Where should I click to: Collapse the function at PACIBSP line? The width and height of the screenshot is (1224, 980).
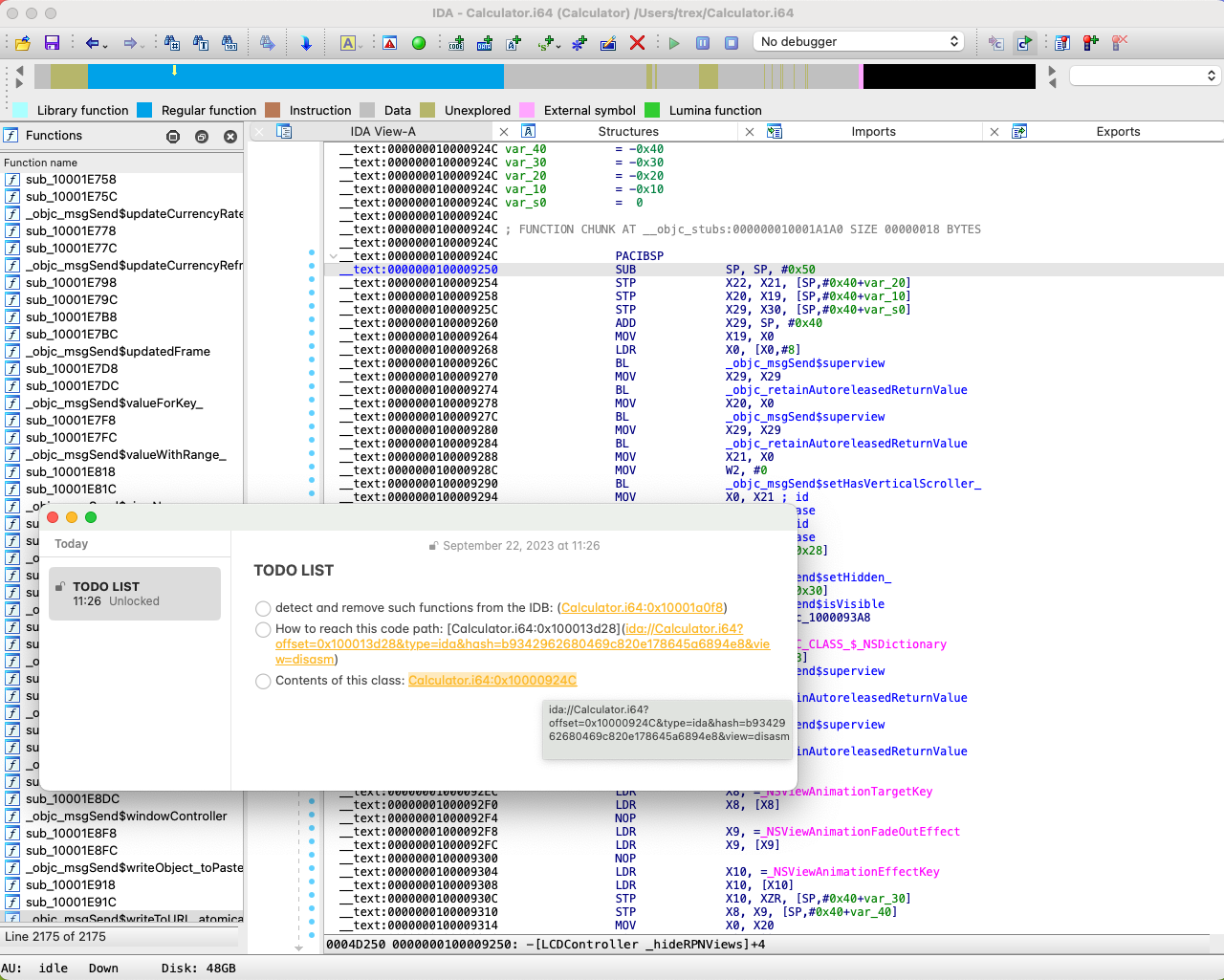point(333,256)
